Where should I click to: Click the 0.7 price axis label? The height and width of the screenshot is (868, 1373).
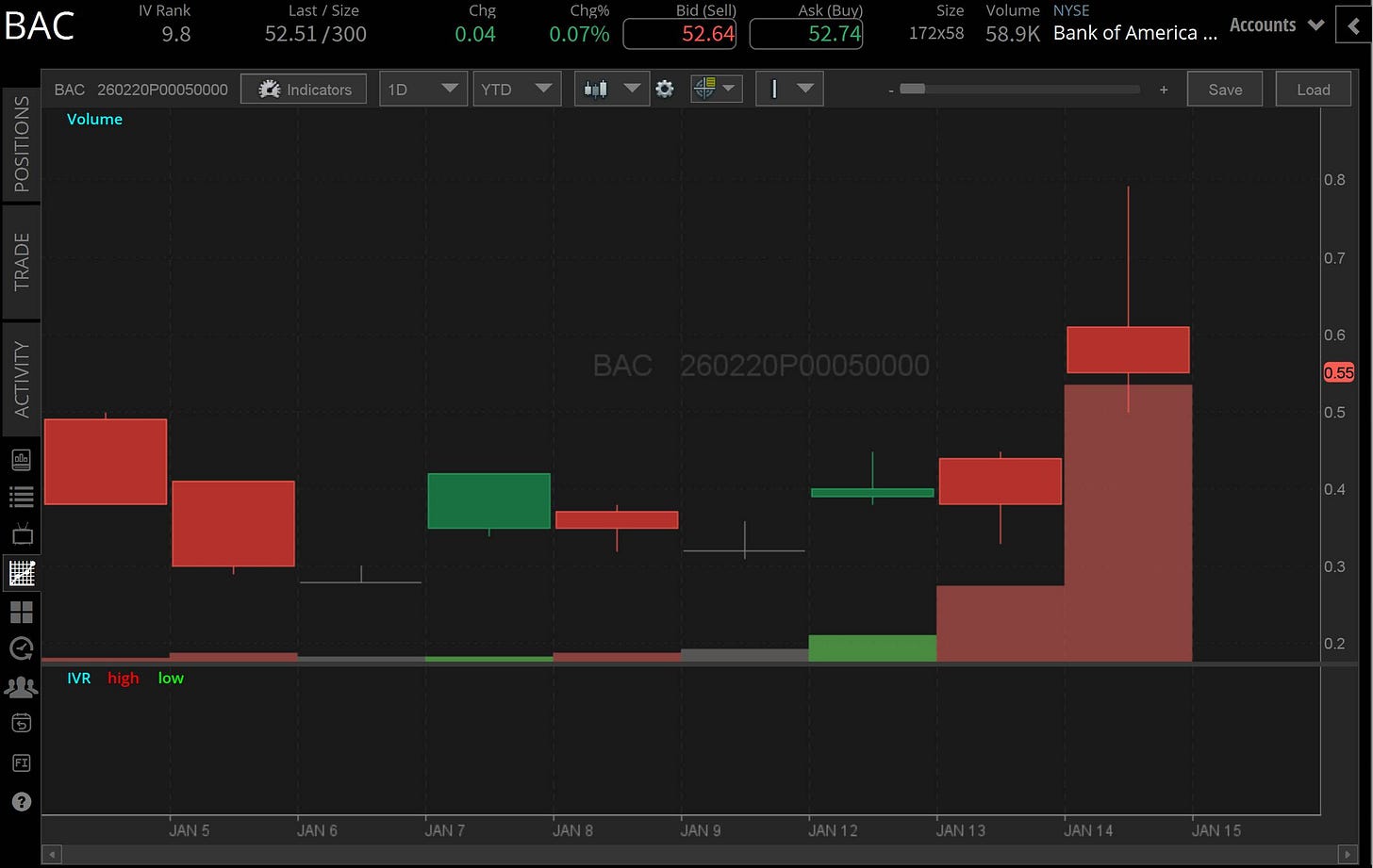pos(1334,257)
